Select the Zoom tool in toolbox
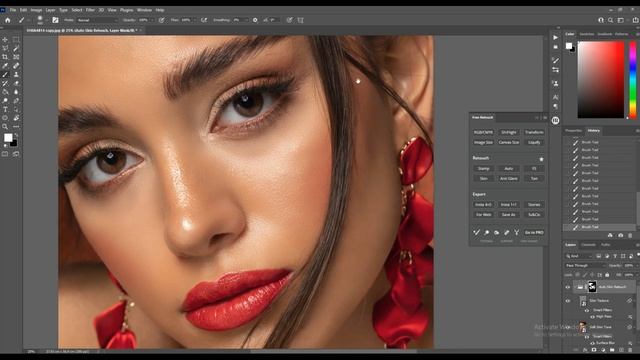This screenshot has height=360, width=640. (x=5, y=127)
